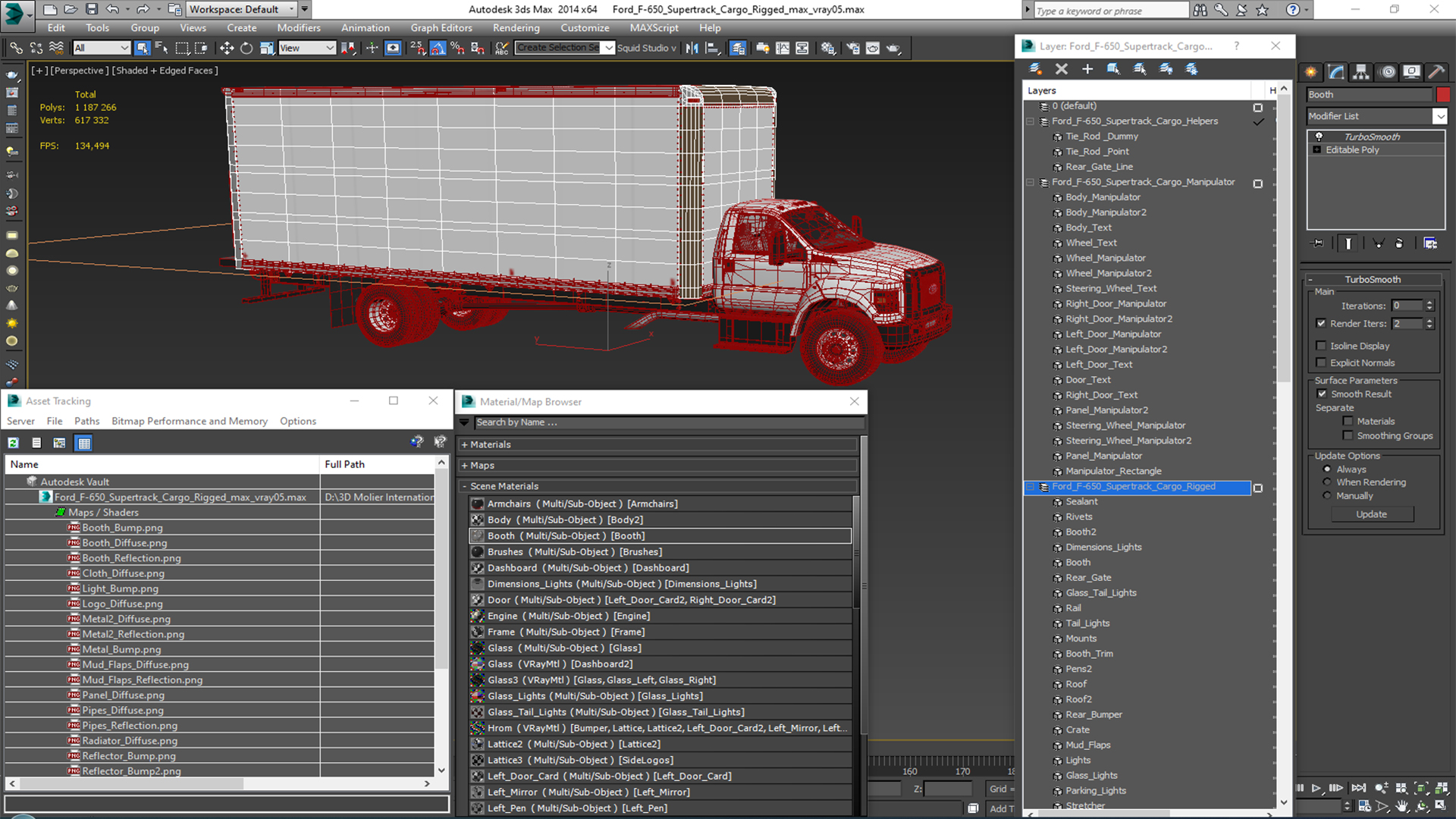Open the Rendering menu
1456x819 pixels.
[516, 28]
